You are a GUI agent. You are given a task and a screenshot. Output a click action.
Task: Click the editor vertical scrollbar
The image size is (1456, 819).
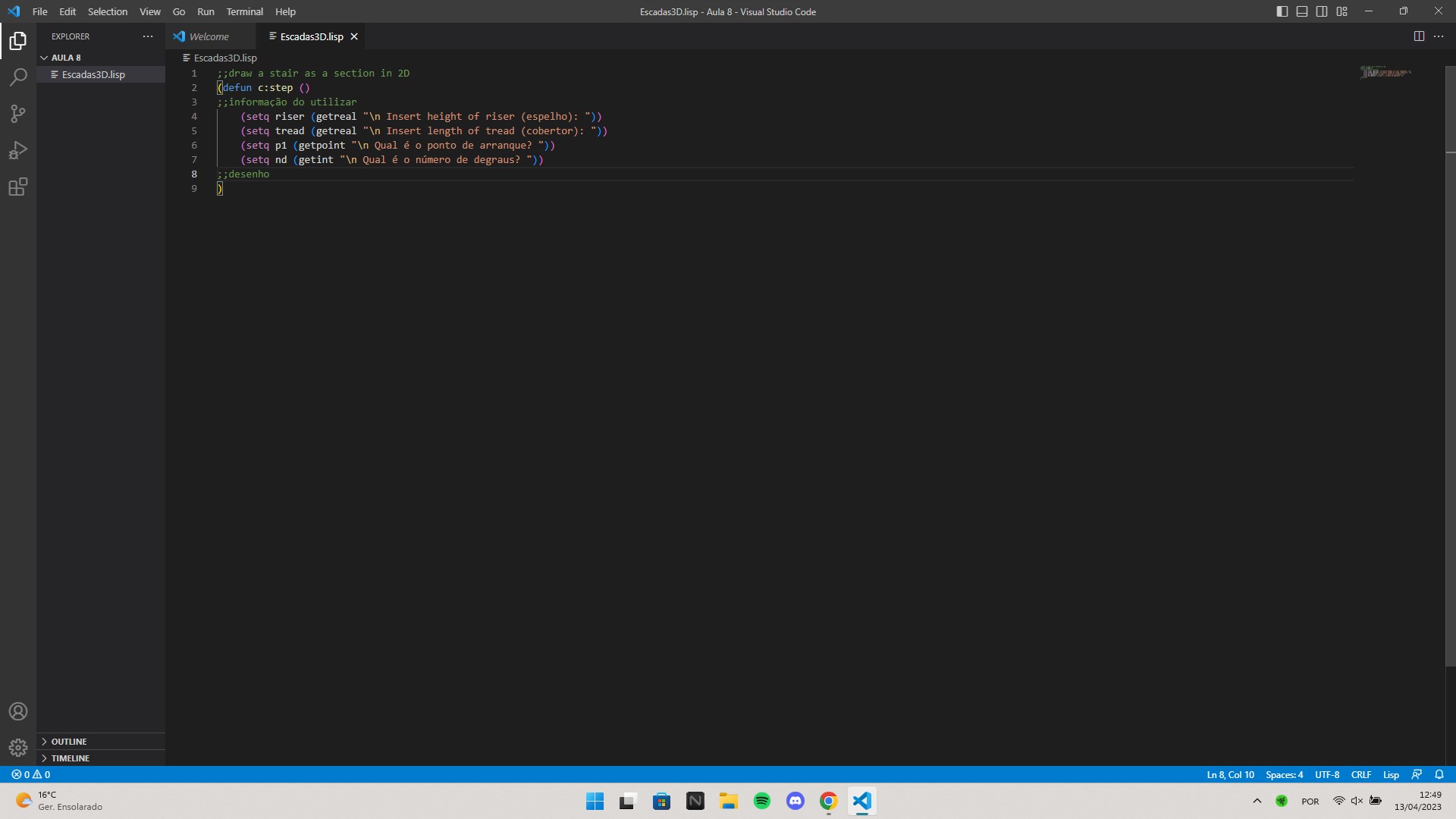(1450, 366)
